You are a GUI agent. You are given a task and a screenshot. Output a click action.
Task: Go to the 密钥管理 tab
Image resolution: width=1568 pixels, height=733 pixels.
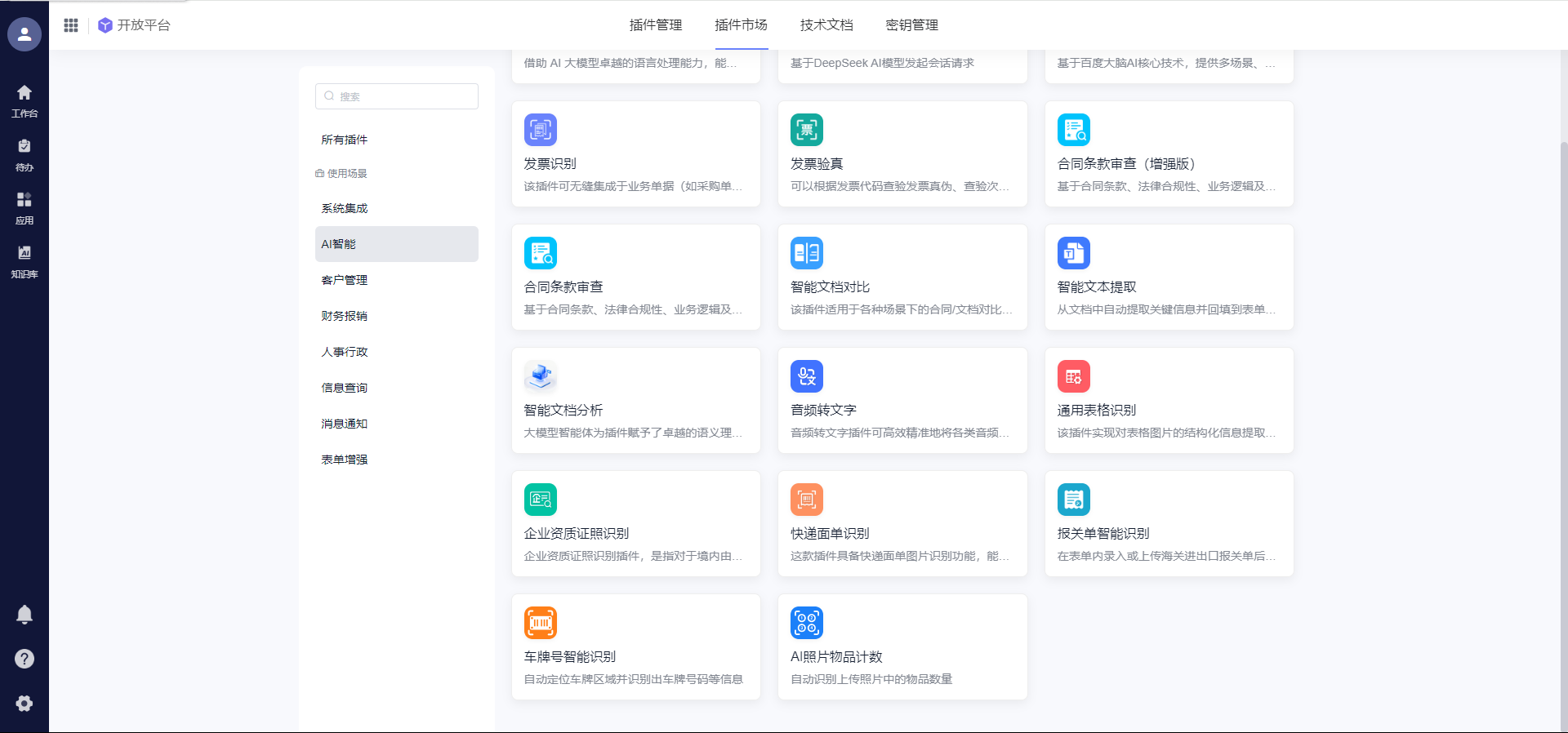point(911,25)
